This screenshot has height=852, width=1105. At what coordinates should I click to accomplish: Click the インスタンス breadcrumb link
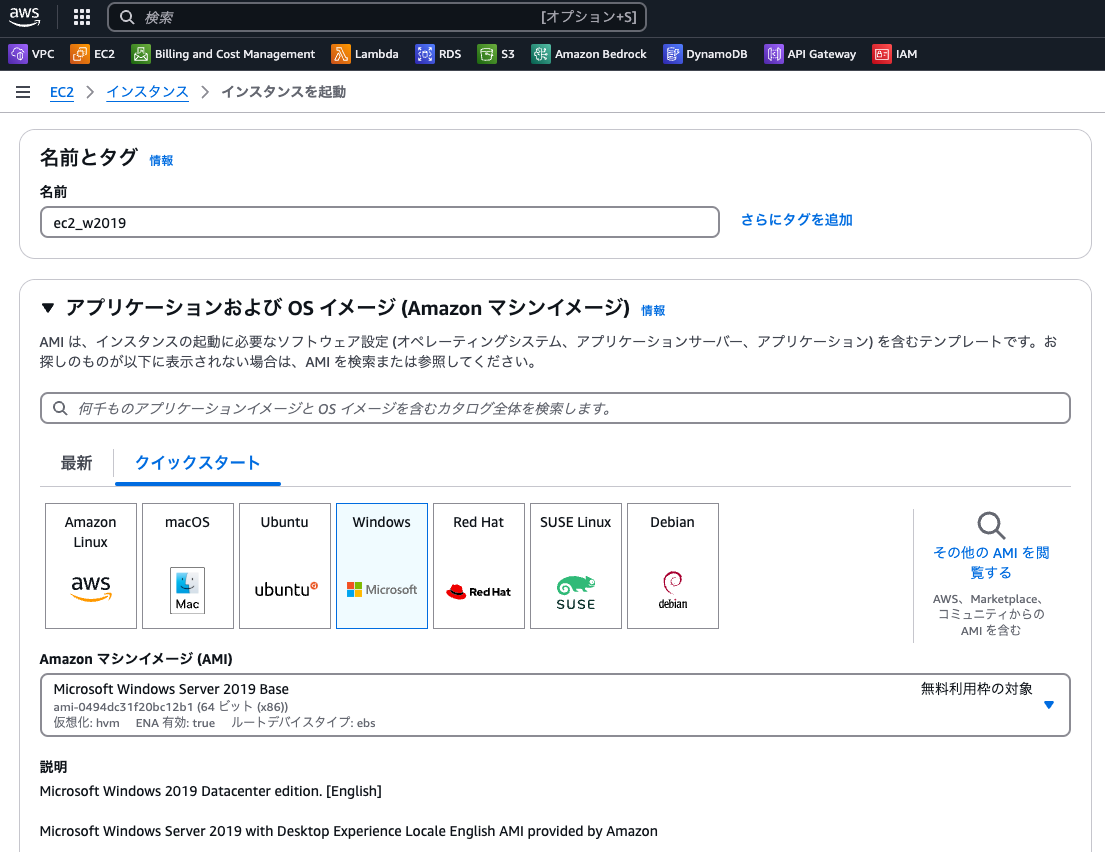(x=147, y=92)
